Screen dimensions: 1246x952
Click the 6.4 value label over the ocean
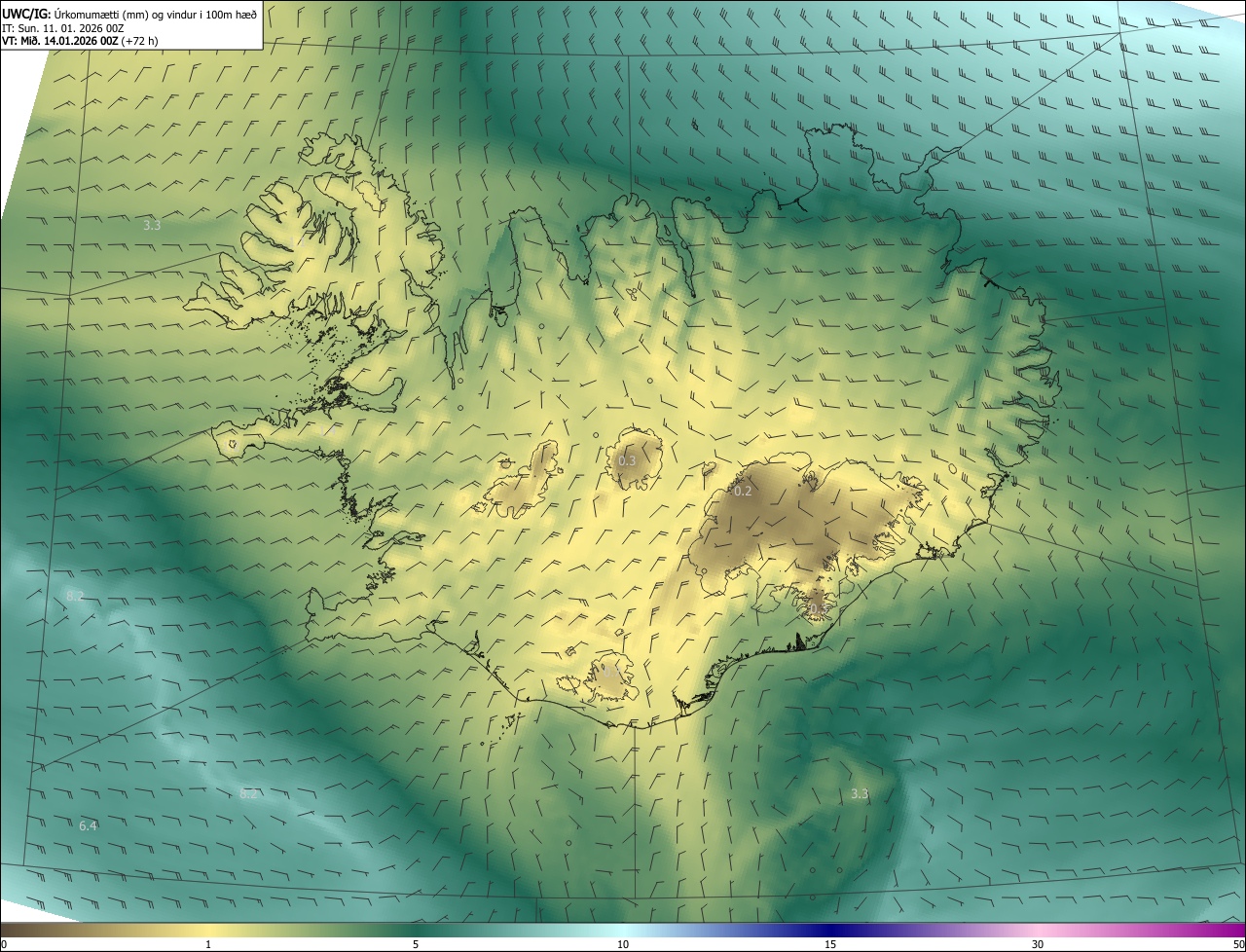pos(88,826)
